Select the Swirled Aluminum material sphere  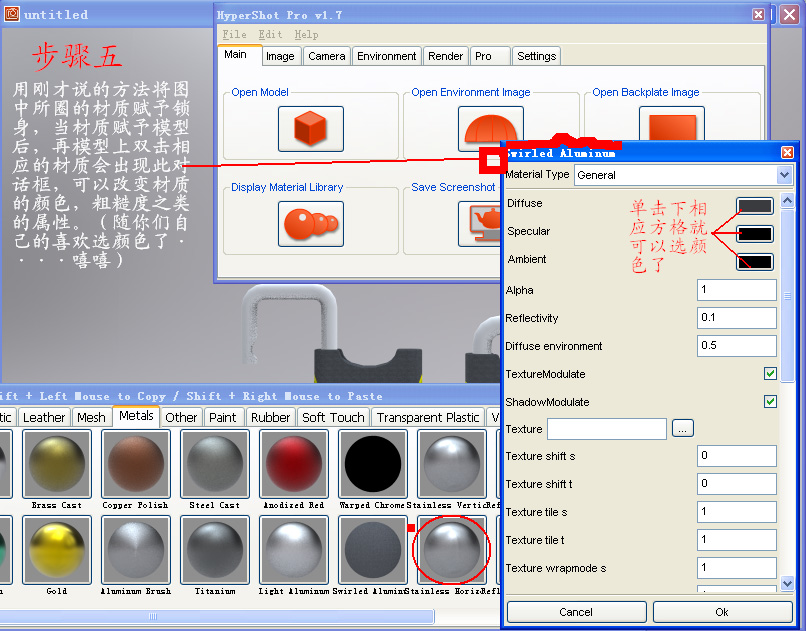coord(373,550)
